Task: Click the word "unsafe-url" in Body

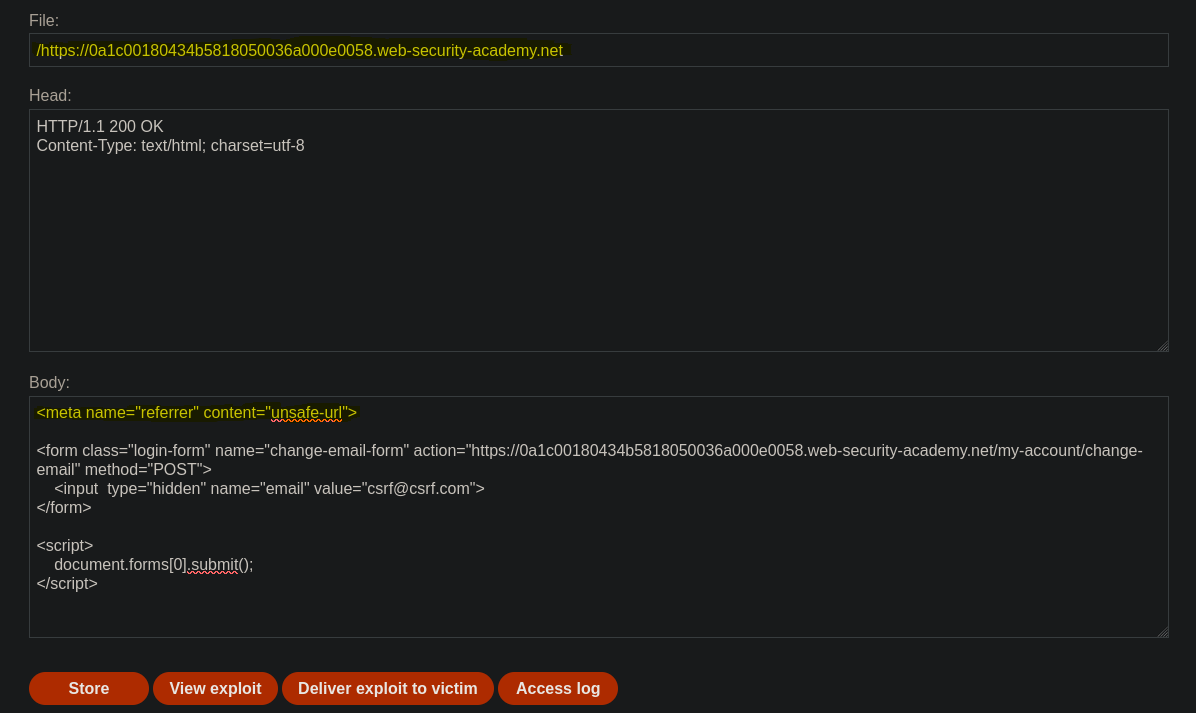Action: tap(307, 413)
